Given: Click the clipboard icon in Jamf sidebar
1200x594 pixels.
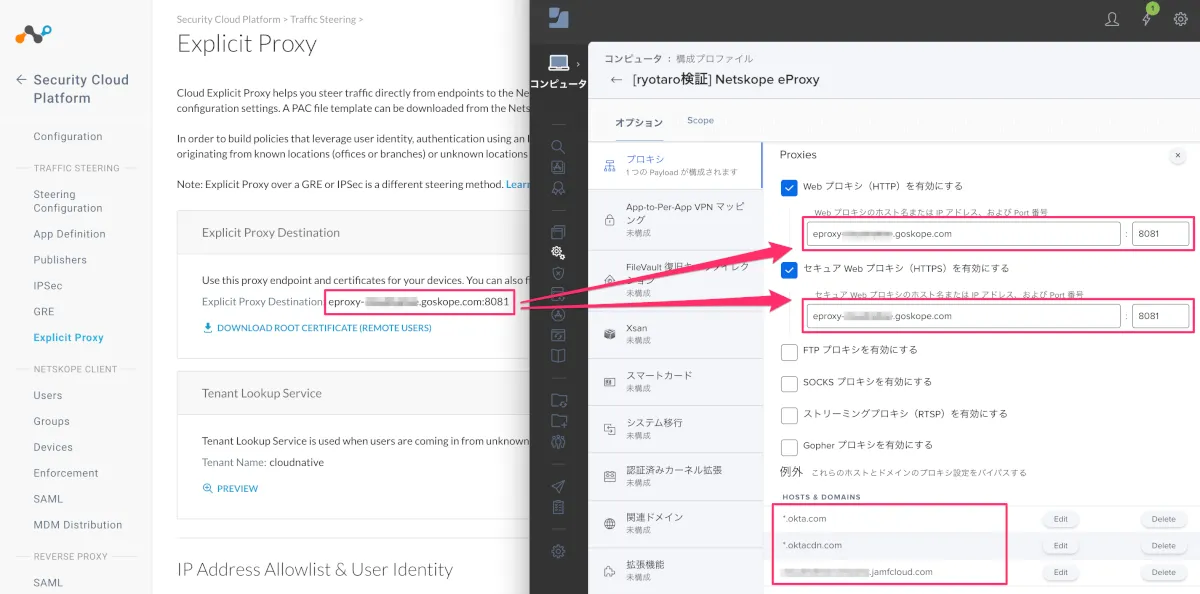Looking at the screenshot, I should pos(558,508).
